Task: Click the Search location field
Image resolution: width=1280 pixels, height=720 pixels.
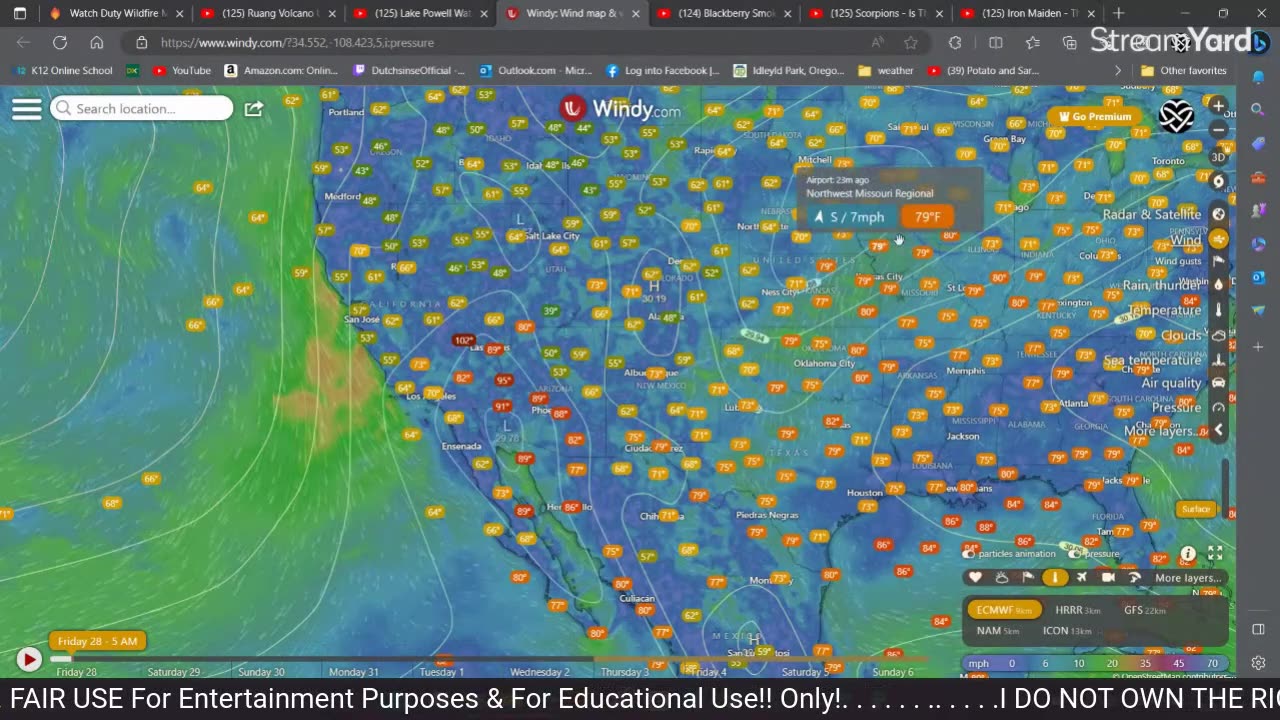Action: click(142, 108)
